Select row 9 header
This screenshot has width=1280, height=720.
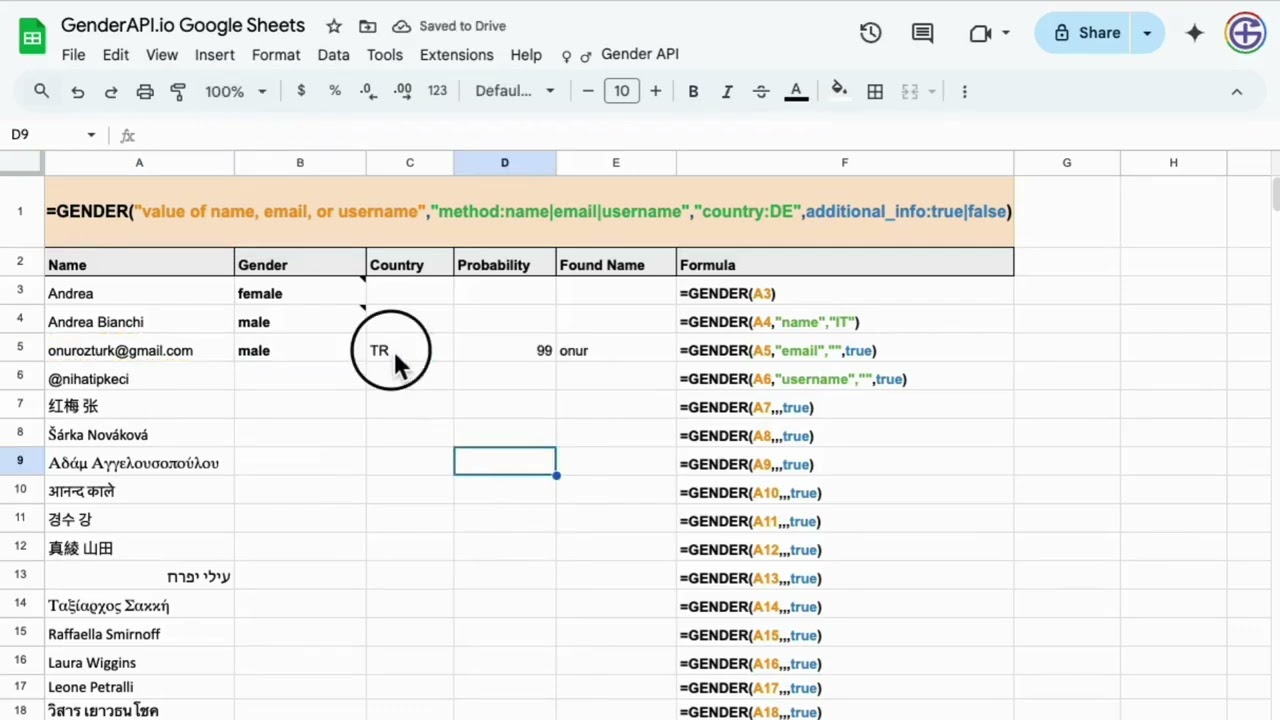20,461
